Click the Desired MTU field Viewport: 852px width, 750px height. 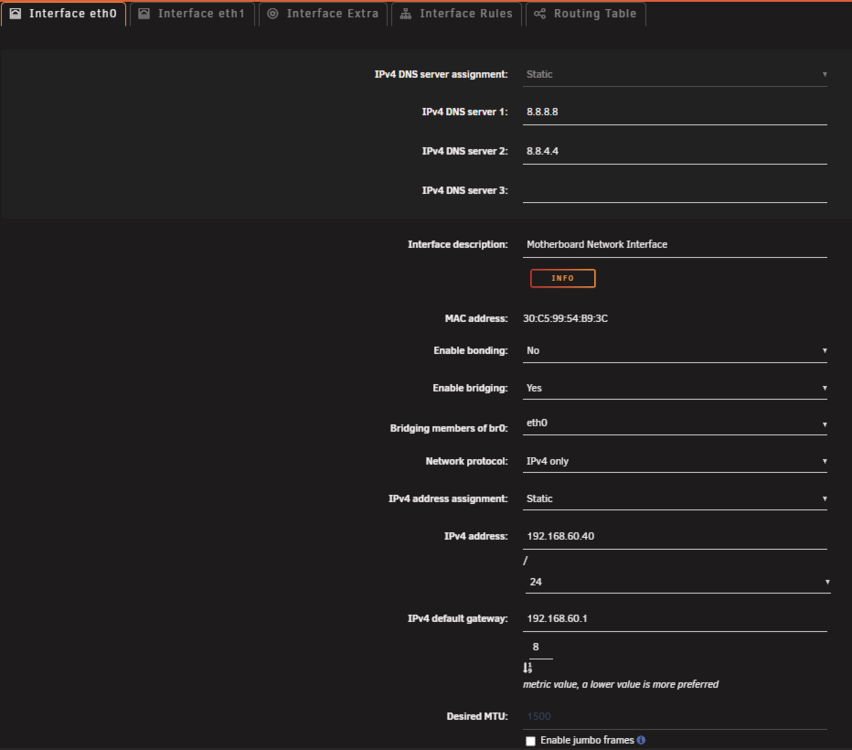click(674, 717)
